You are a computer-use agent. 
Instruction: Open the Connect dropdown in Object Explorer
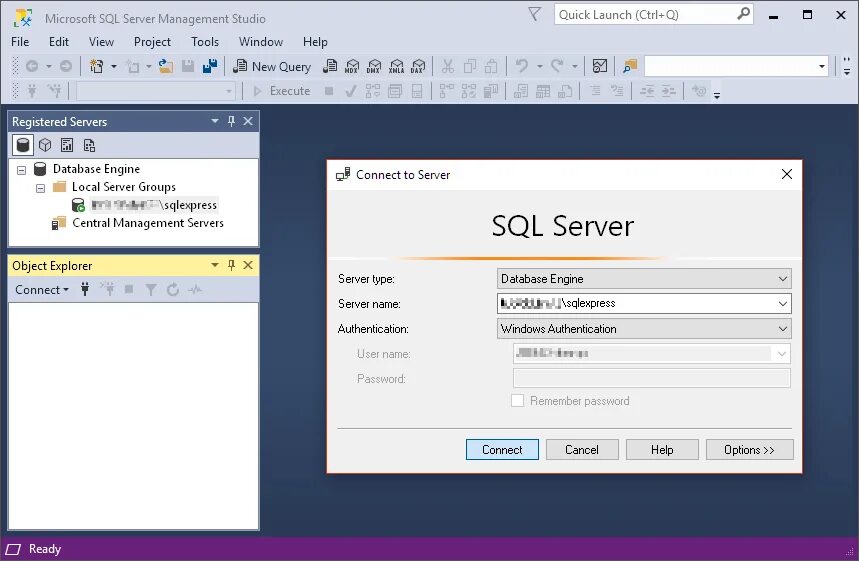(x=42, y=289)
